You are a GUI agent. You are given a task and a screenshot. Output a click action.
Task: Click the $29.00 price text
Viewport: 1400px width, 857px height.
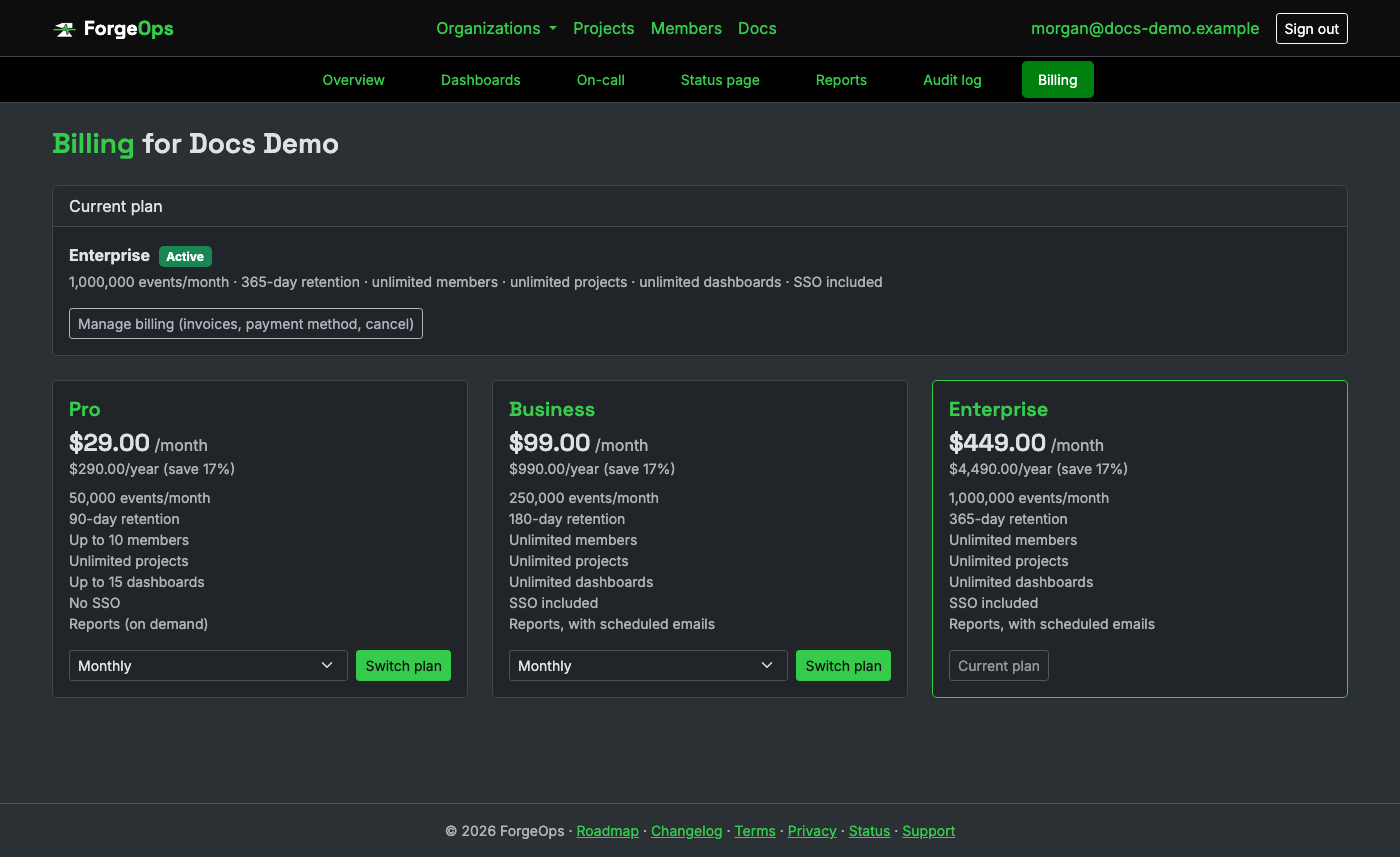(109, 443)
